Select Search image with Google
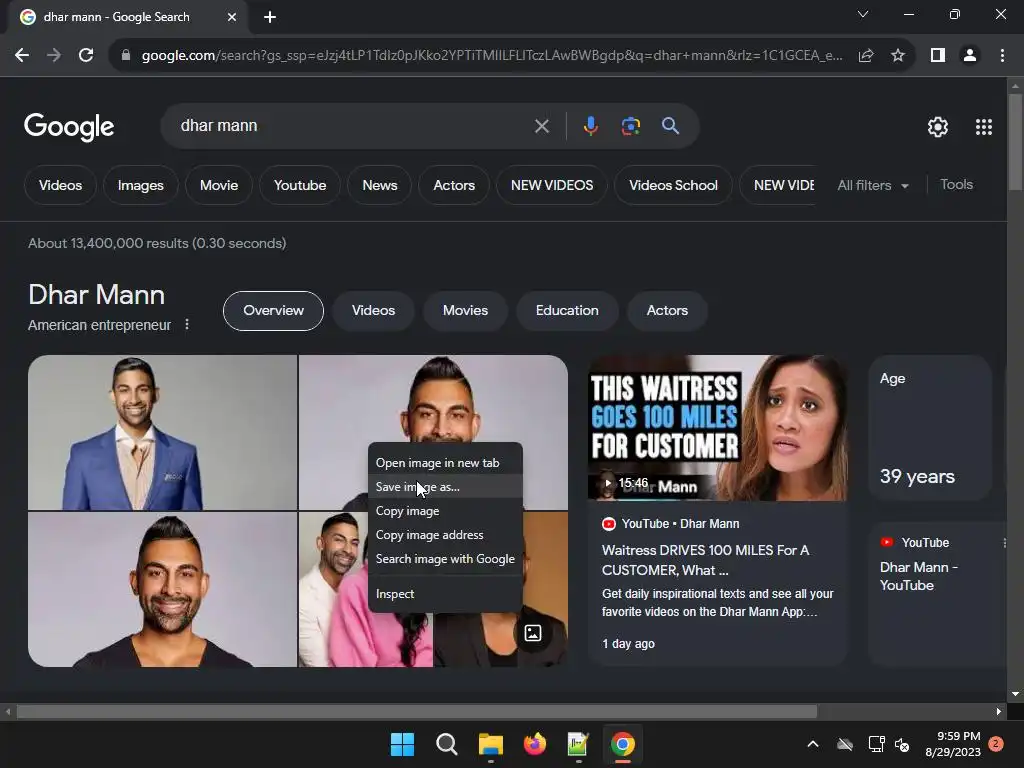Screen dimensions: 1024x768 coord(445,559)
